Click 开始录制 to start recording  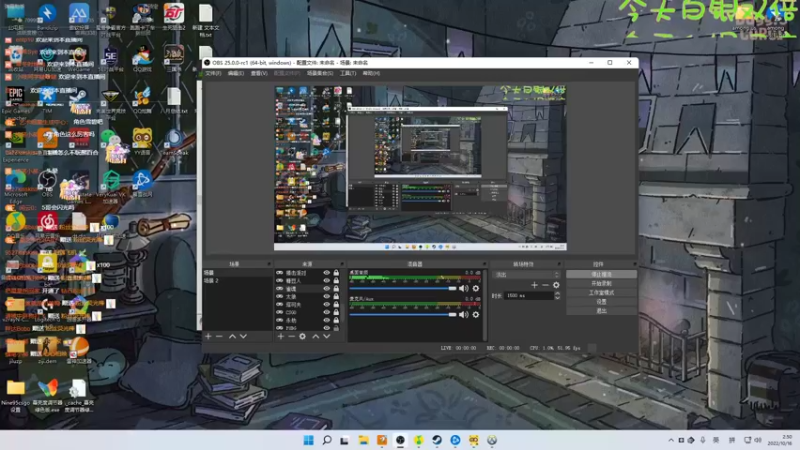tap(601, 284)
